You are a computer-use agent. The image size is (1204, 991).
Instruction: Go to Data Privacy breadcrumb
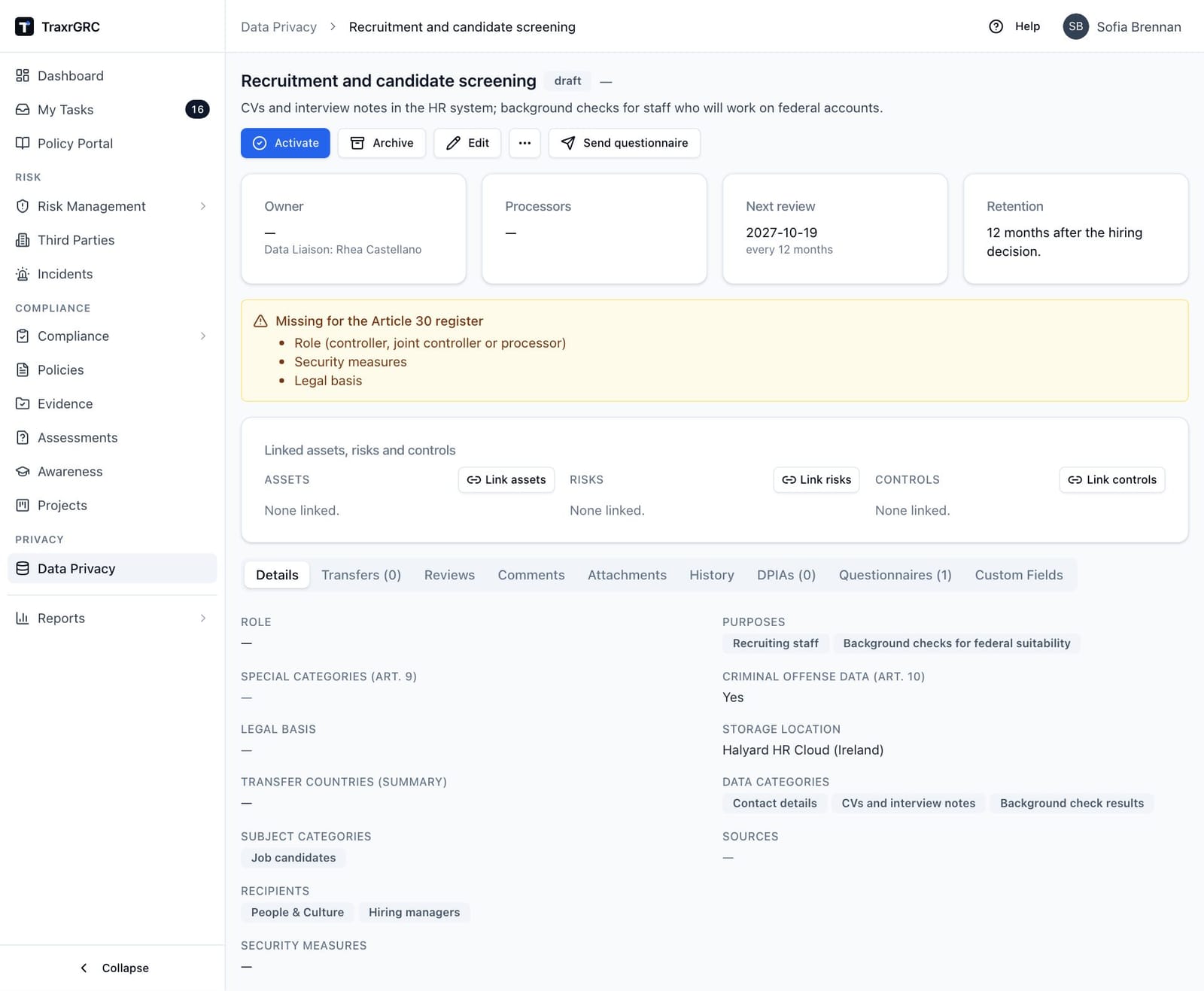click(x=278, y=27)
